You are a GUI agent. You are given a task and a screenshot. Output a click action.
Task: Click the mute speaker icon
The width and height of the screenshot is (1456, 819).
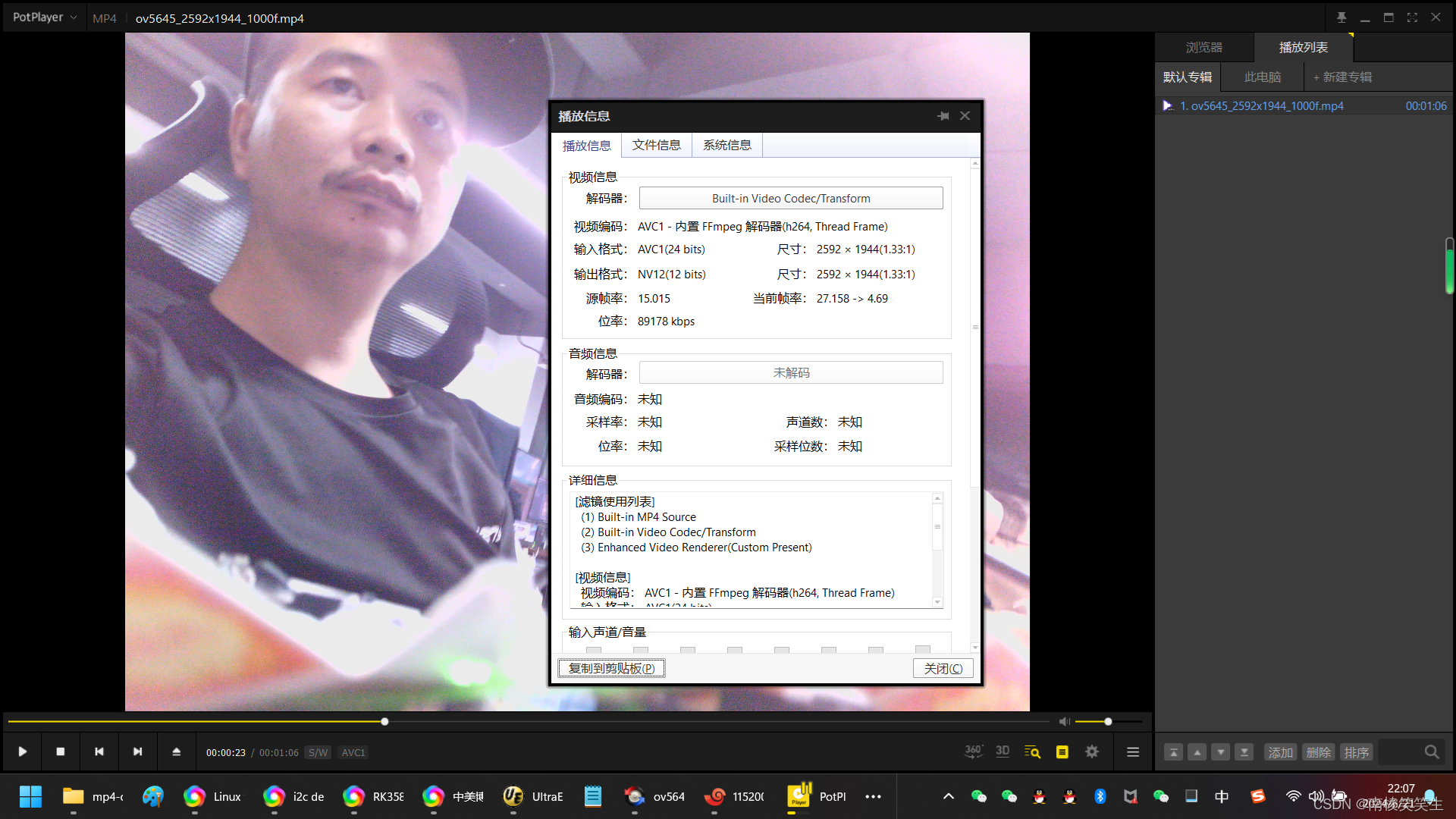(x=1064, y=721)
